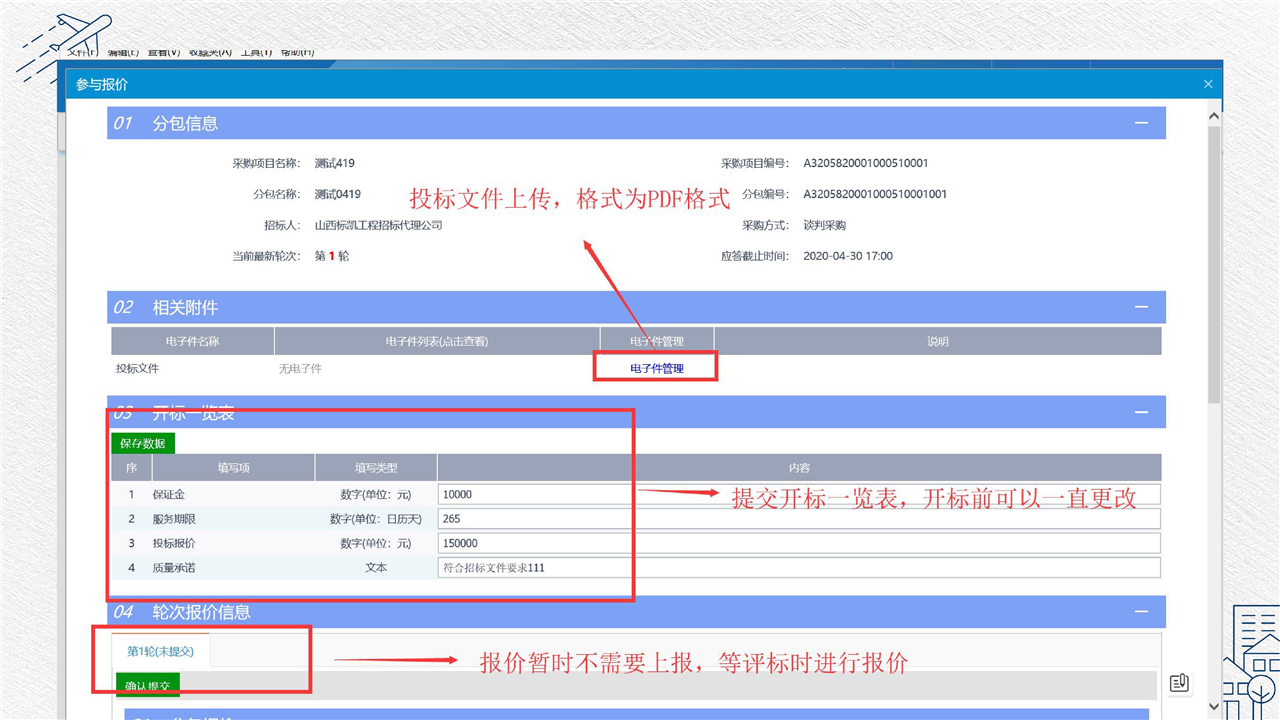Click the scrollbar down arrow
Viewport: 1280px width, 720px height.
[x=1214, y=707]
